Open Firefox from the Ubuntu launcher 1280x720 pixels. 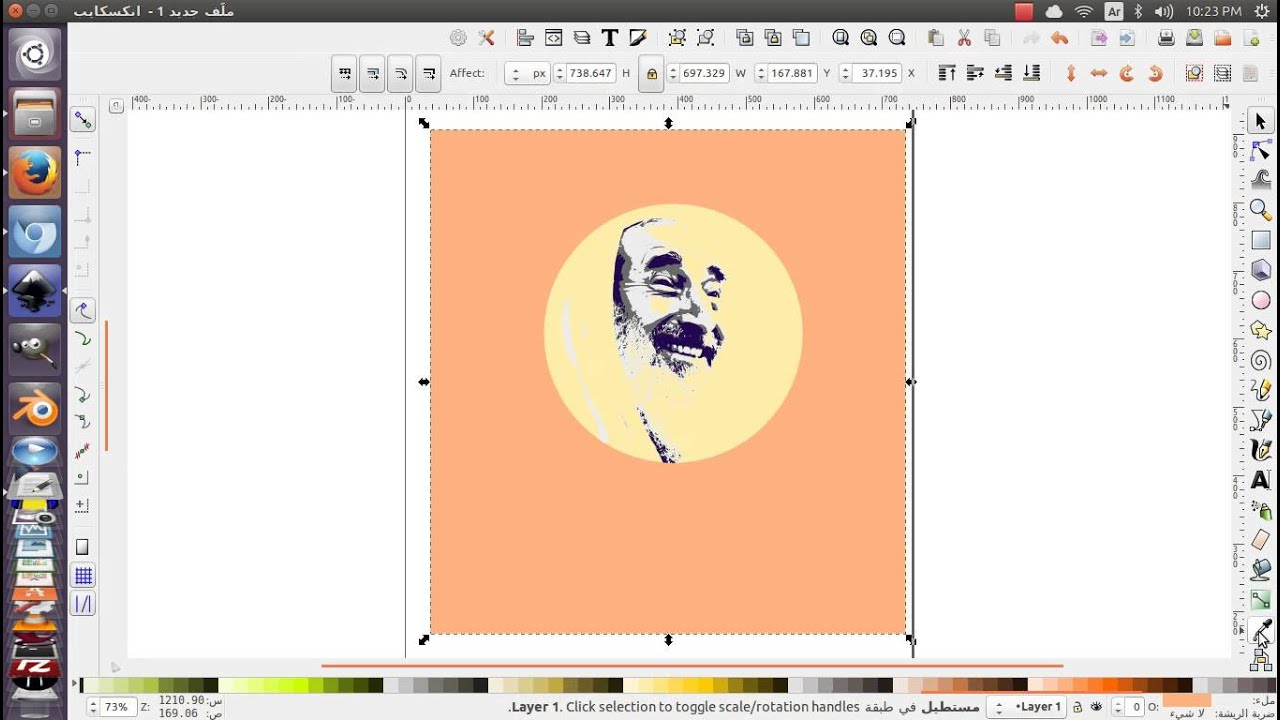[x=35, y=173]
